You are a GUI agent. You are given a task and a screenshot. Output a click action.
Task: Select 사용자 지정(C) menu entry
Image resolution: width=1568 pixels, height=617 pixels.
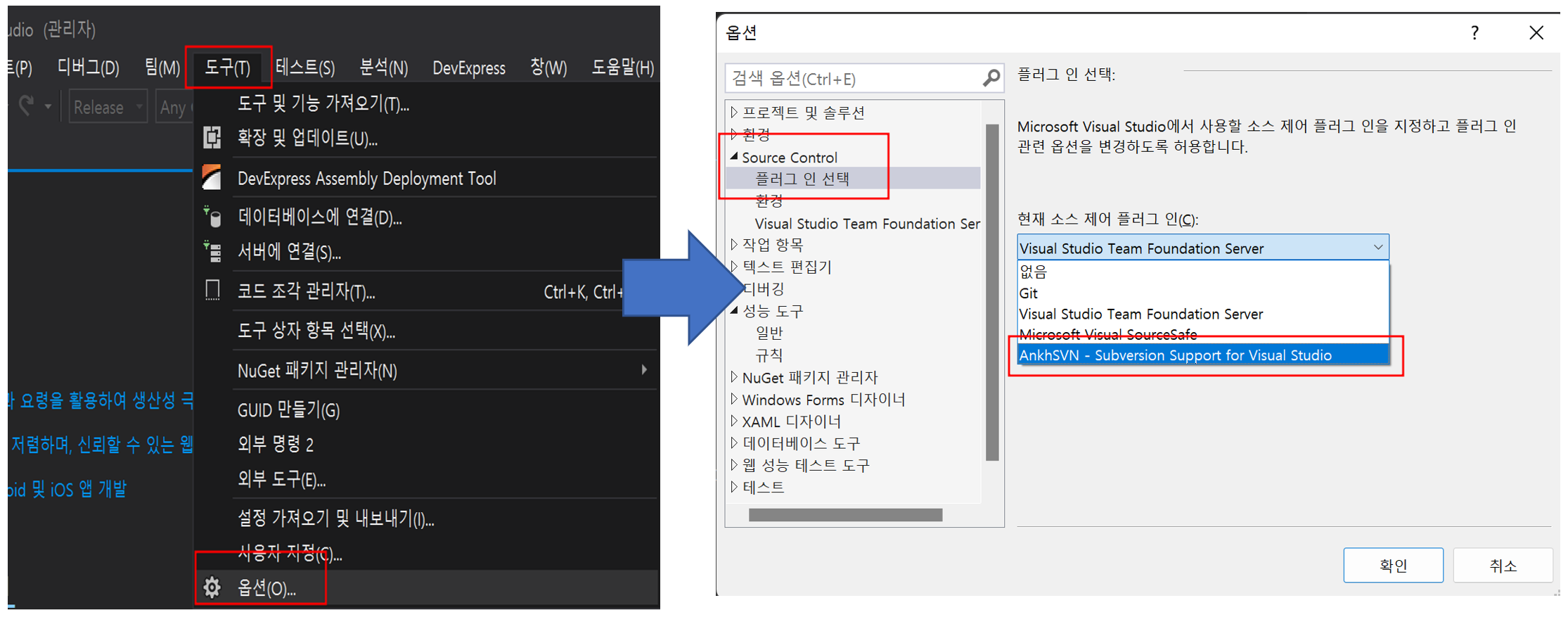[426, 554]
